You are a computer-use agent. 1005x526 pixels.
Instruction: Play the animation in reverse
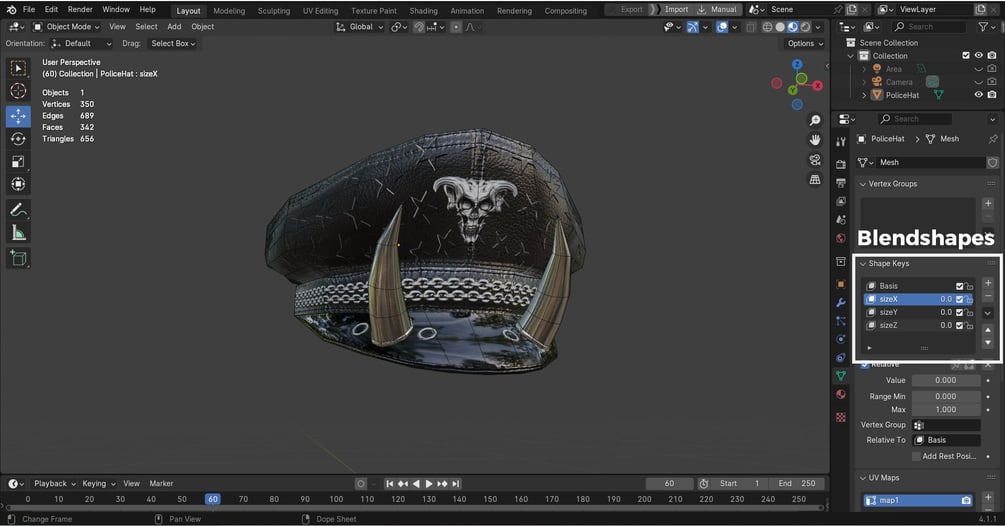[x=416, y=484]
